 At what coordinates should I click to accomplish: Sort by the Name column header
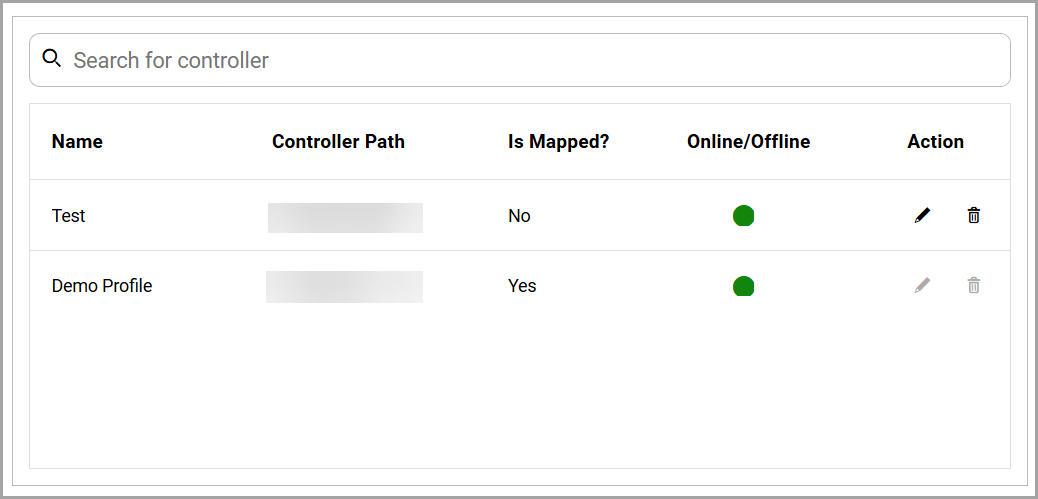click(77, 142)
